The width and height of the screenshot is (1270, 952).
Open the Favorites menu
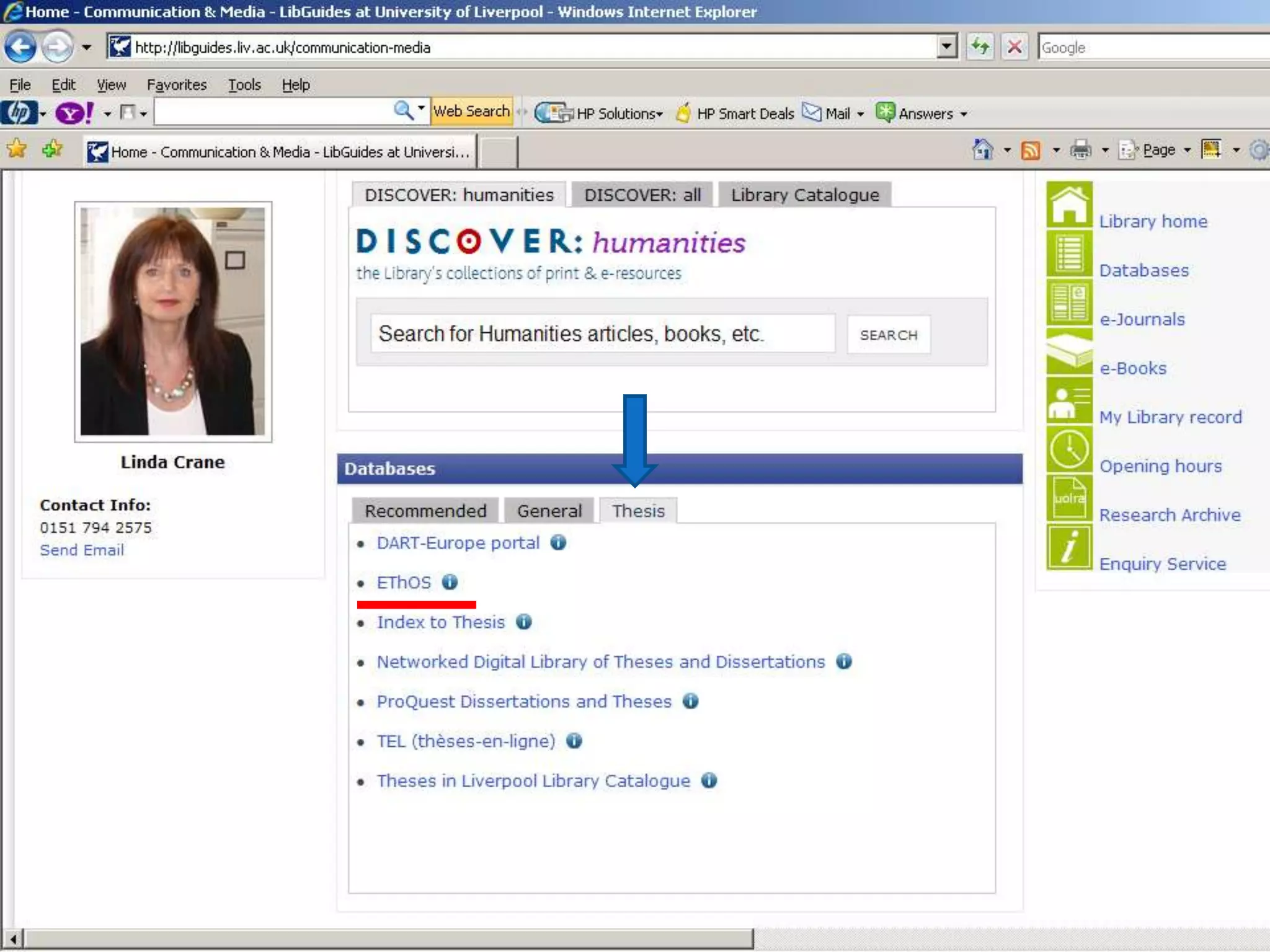pos(177,84)
